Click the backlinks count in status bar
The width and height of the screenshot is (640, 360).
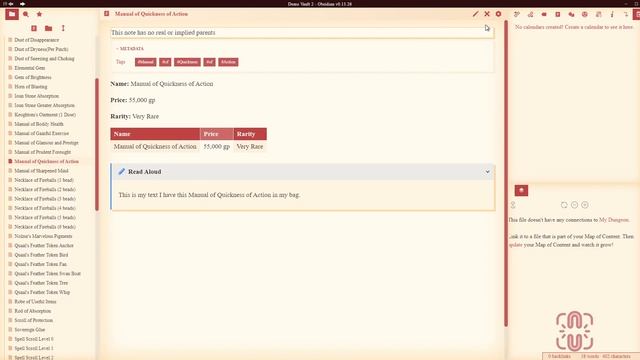tap(559, 356)
